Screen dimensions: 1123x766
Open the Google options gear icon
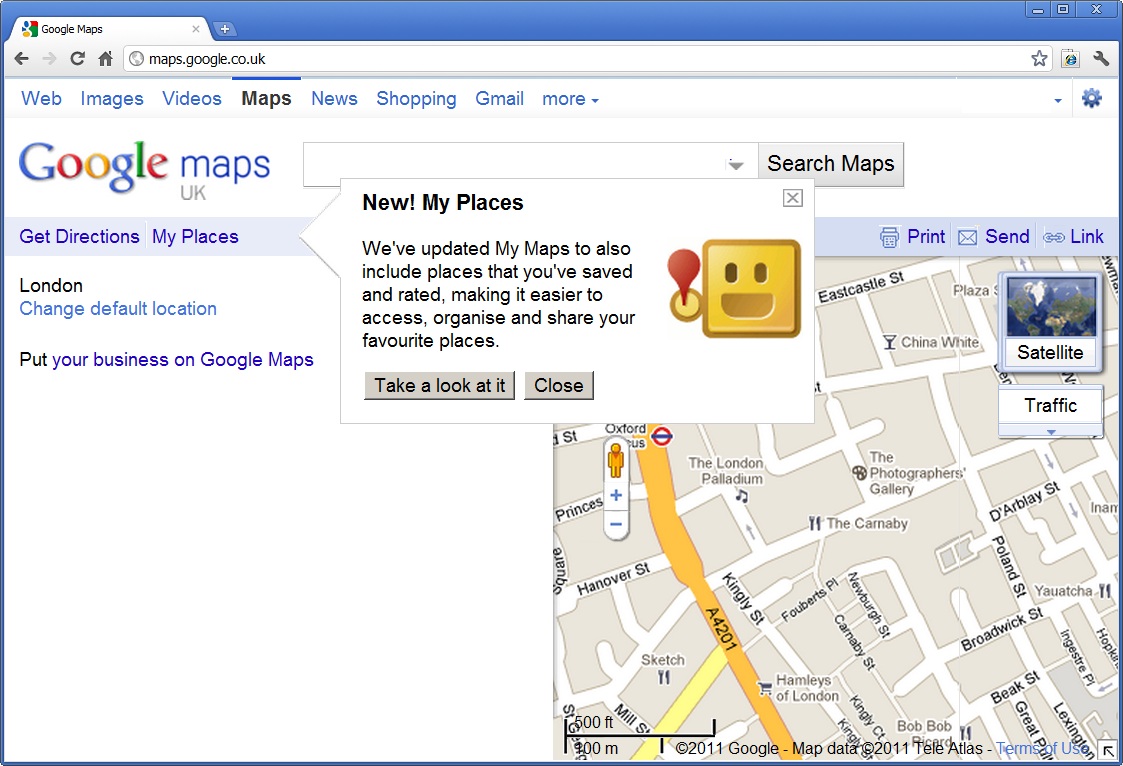1091,98
